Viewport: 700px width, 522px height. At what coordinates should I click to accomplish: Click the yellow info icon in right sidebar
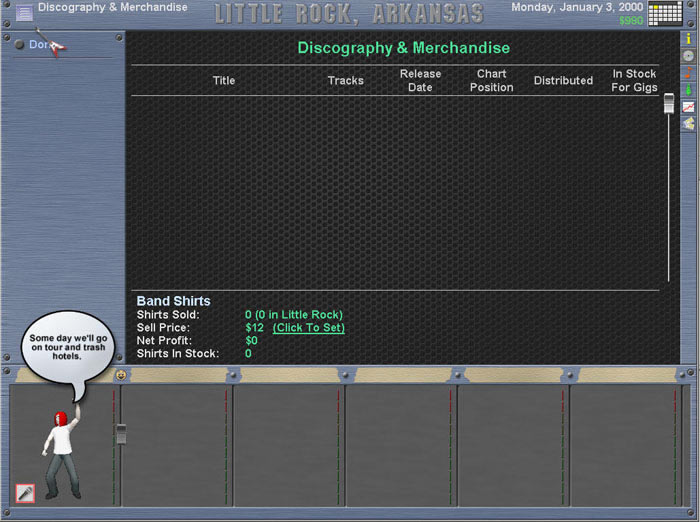coord(688,39)
